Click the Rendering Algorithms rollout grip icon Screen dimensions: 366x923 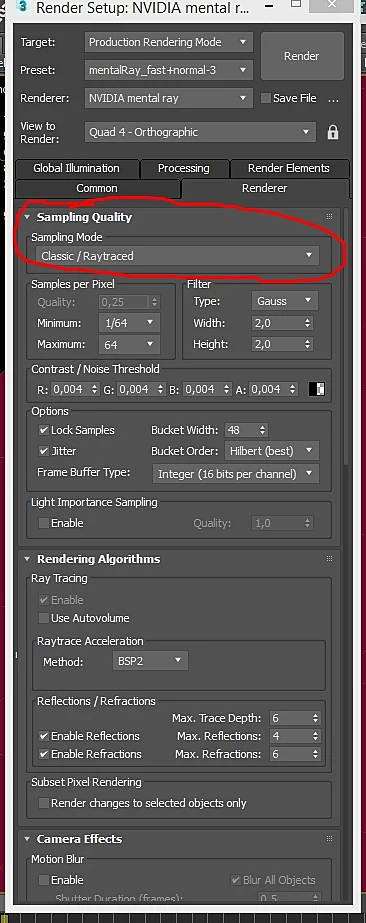tap(330, 559)
